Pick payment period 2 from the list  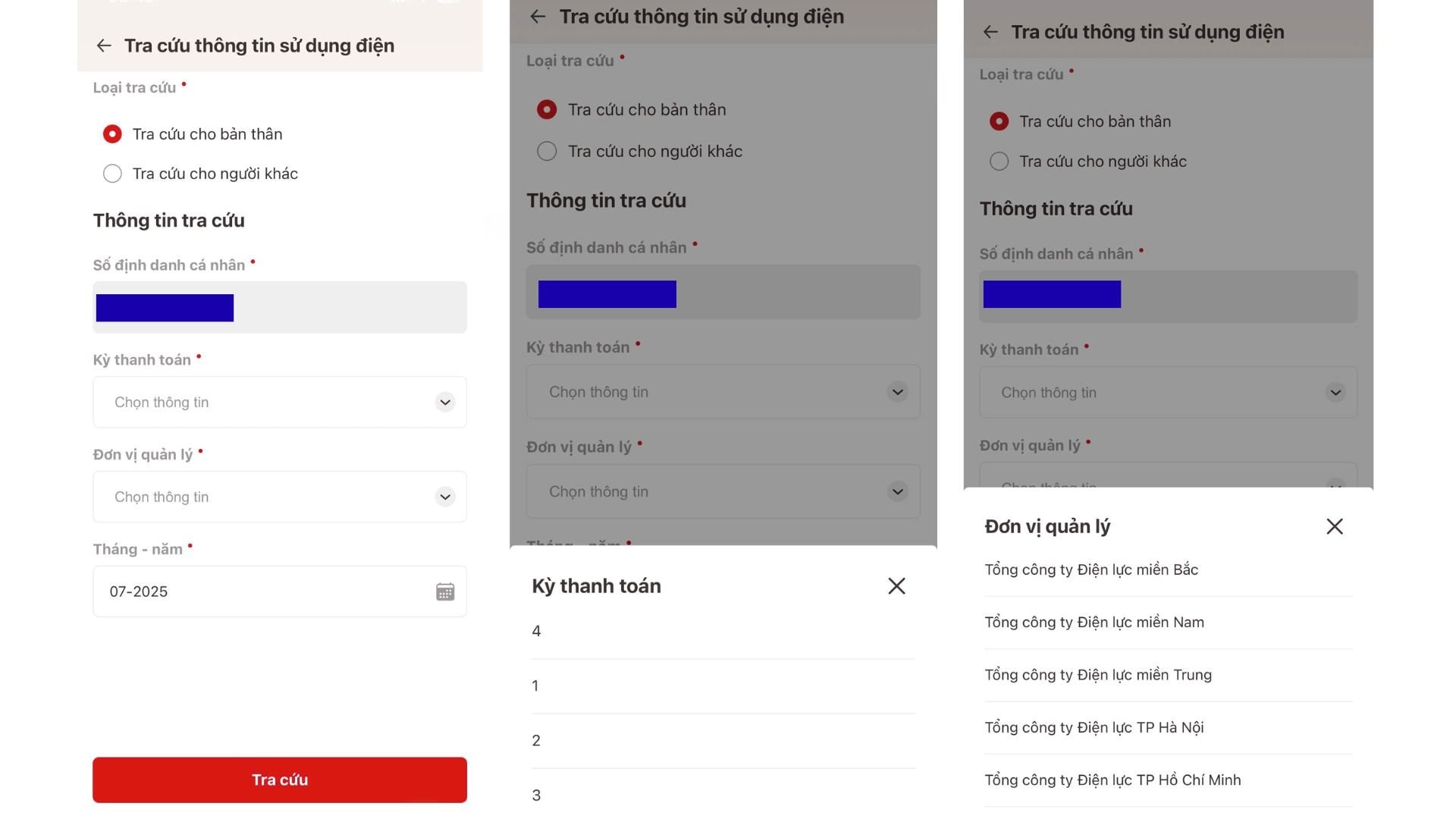pos(723,740)
